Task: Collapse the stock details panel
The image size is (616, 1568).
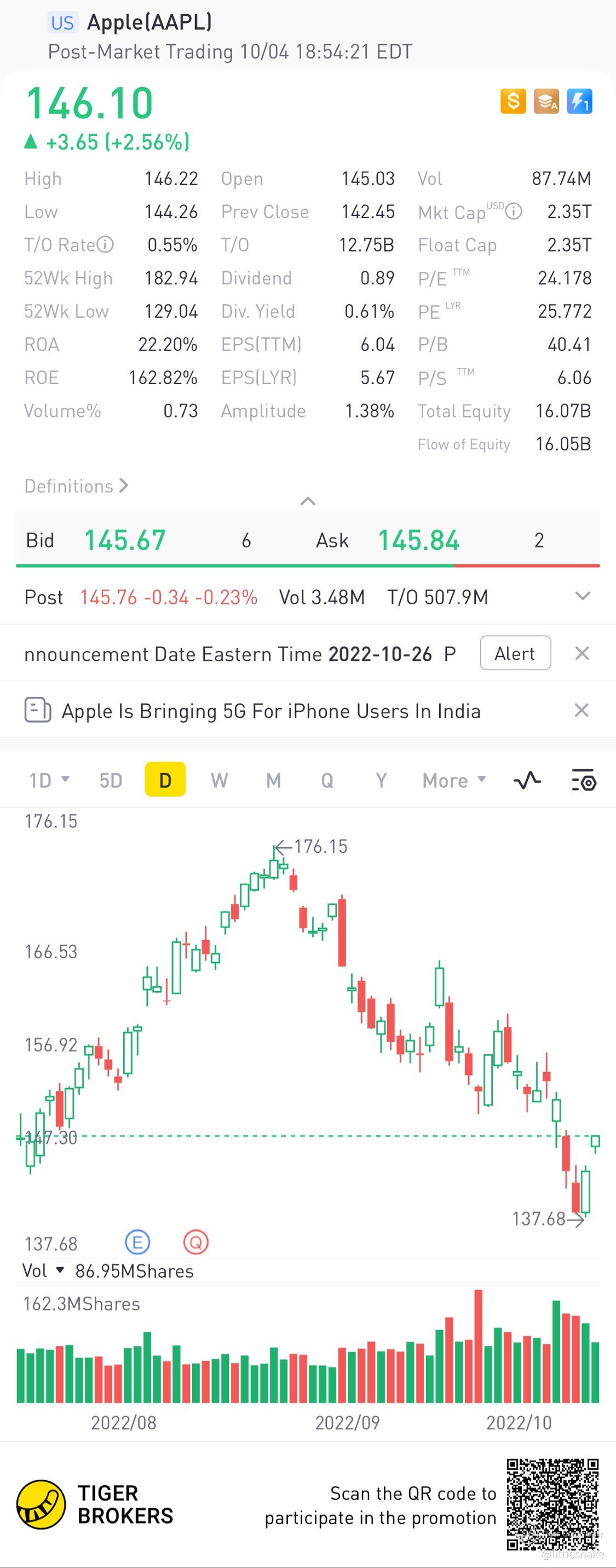Action: [x=308, y=501]
